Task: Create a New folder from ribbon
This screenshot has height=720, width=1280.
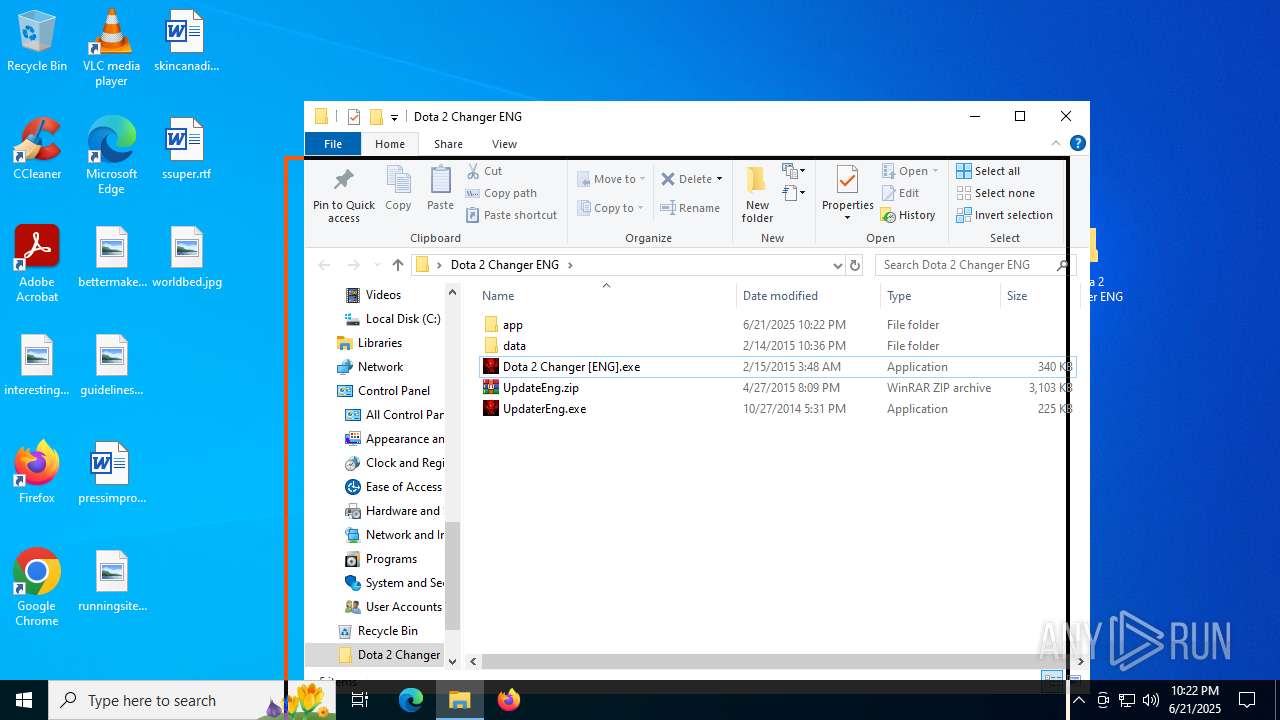Action: [757, 196]
